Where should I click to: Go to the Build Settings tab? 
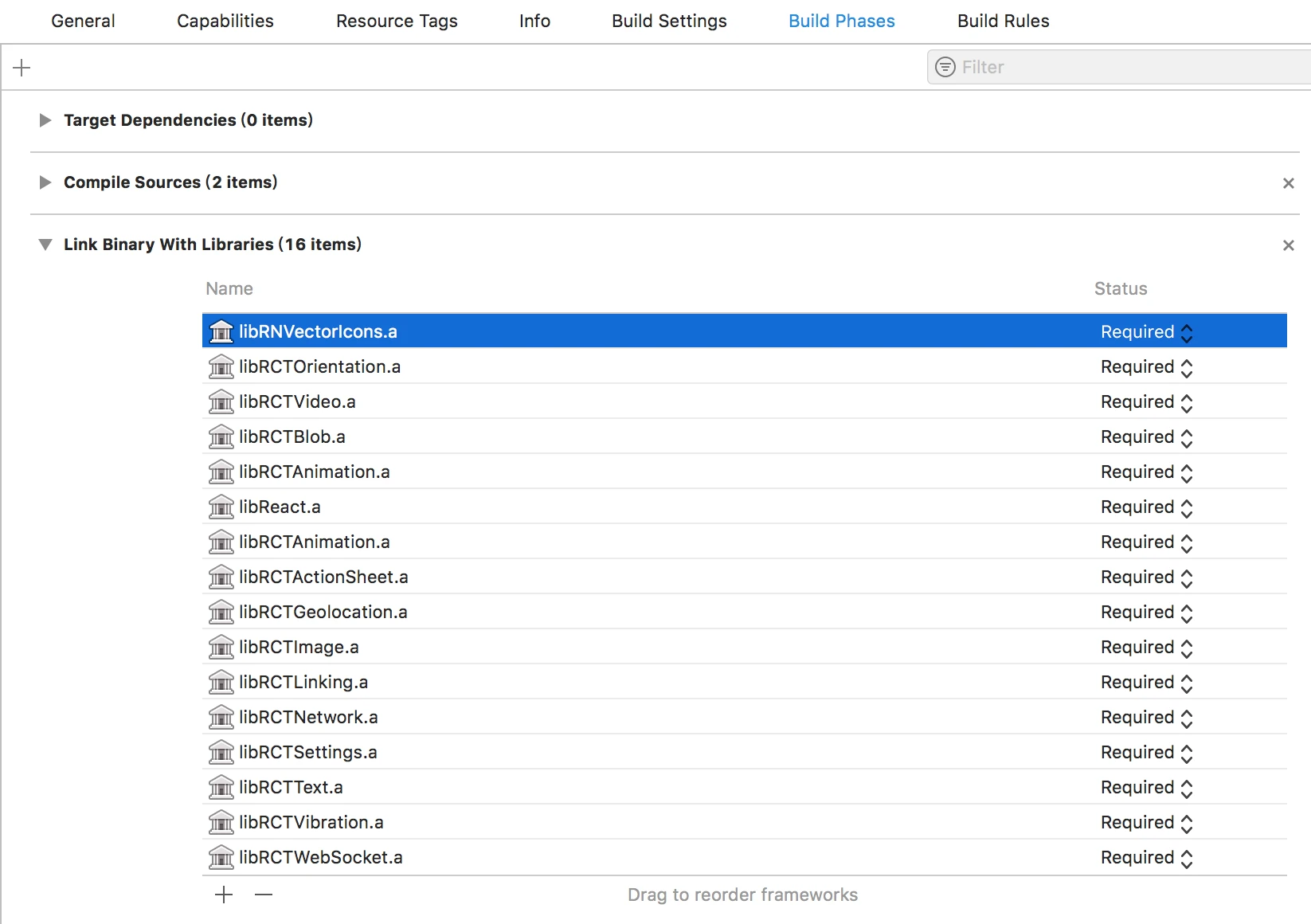coord(669,21)
